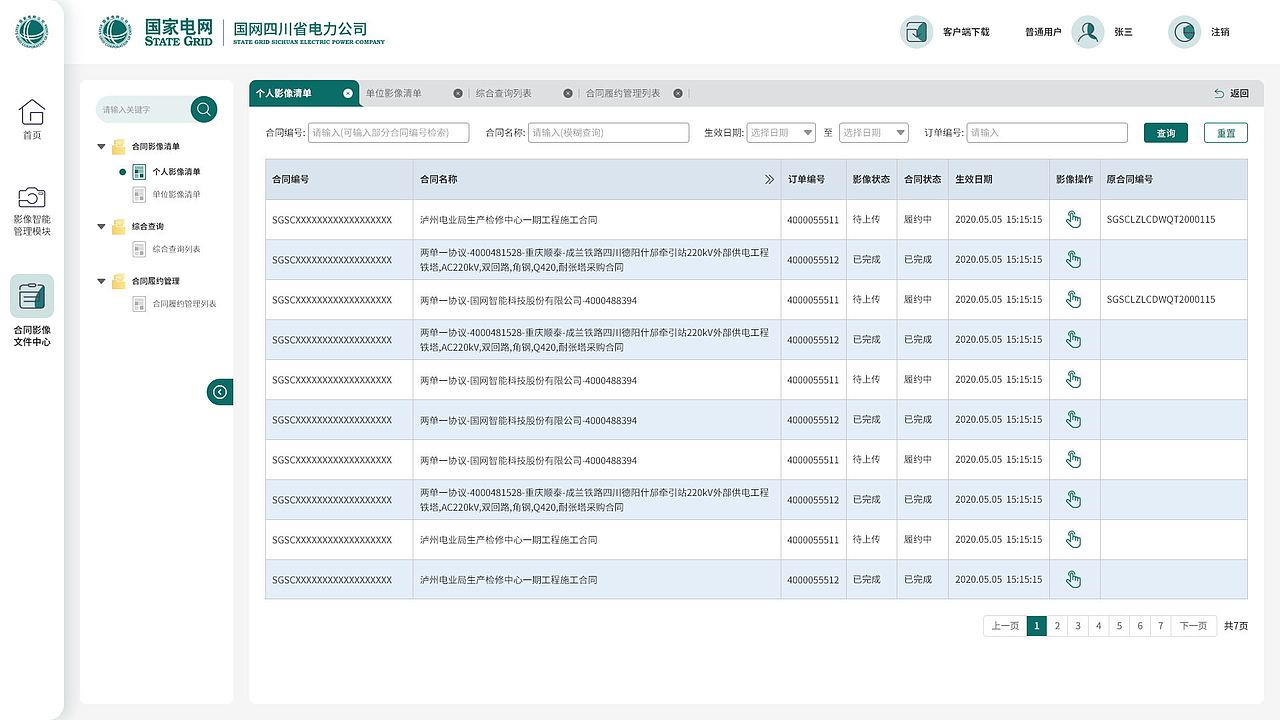Click the State Grid logo in header
Image resolution: width=1280 pixels, height=720 pixels.
point(115,32)
